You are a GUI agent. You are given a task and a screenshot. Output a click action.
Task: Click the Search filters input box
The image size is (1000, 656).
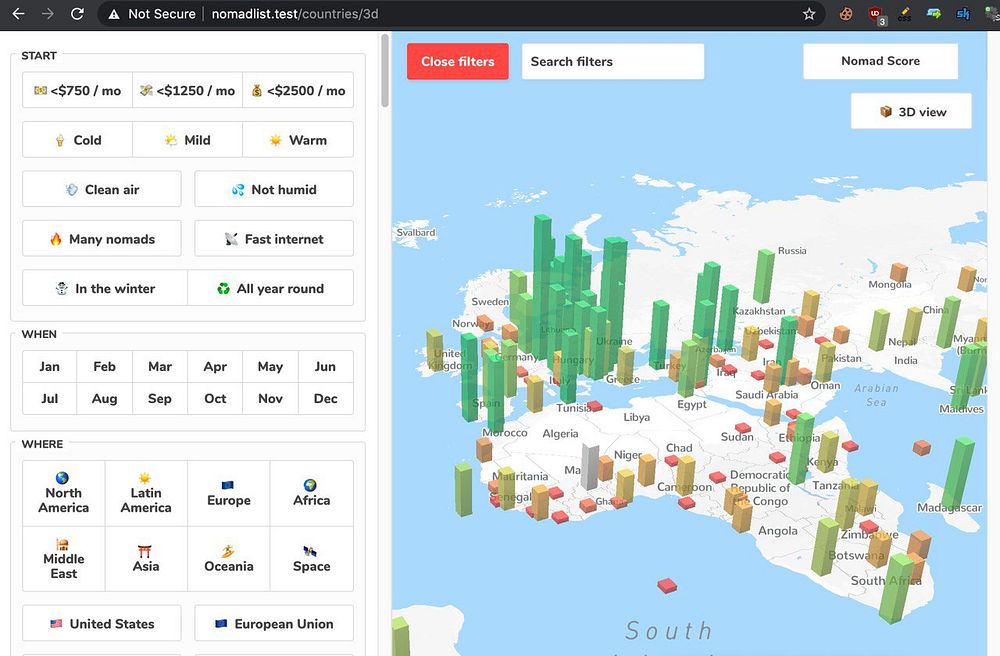click(x=613, y=61)
